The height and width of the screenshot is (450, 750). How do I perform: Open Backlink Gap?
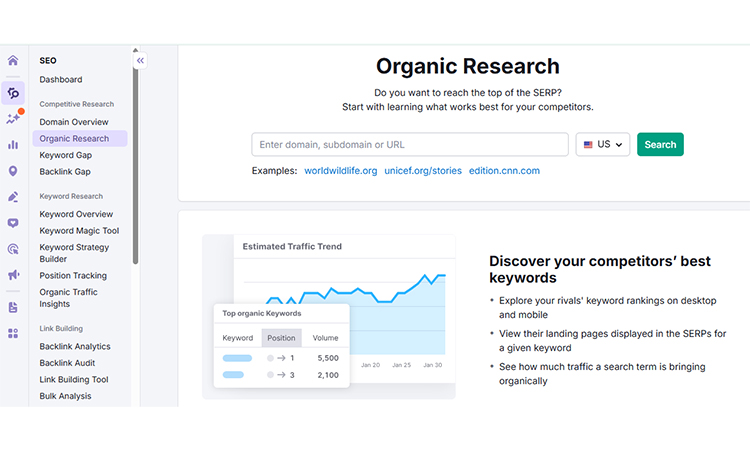tap(65, 172)
